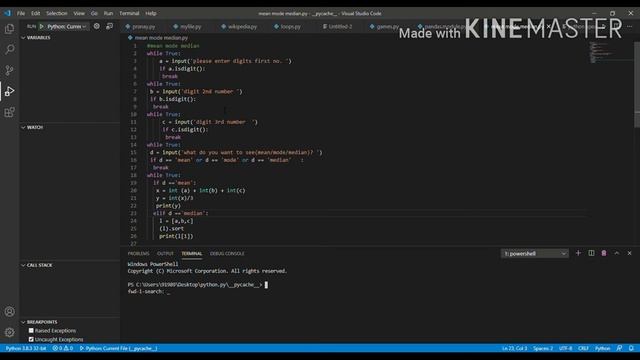Split the terminal pane
Viewport: 640px width, 360px height.
click(x=591, y=253)
